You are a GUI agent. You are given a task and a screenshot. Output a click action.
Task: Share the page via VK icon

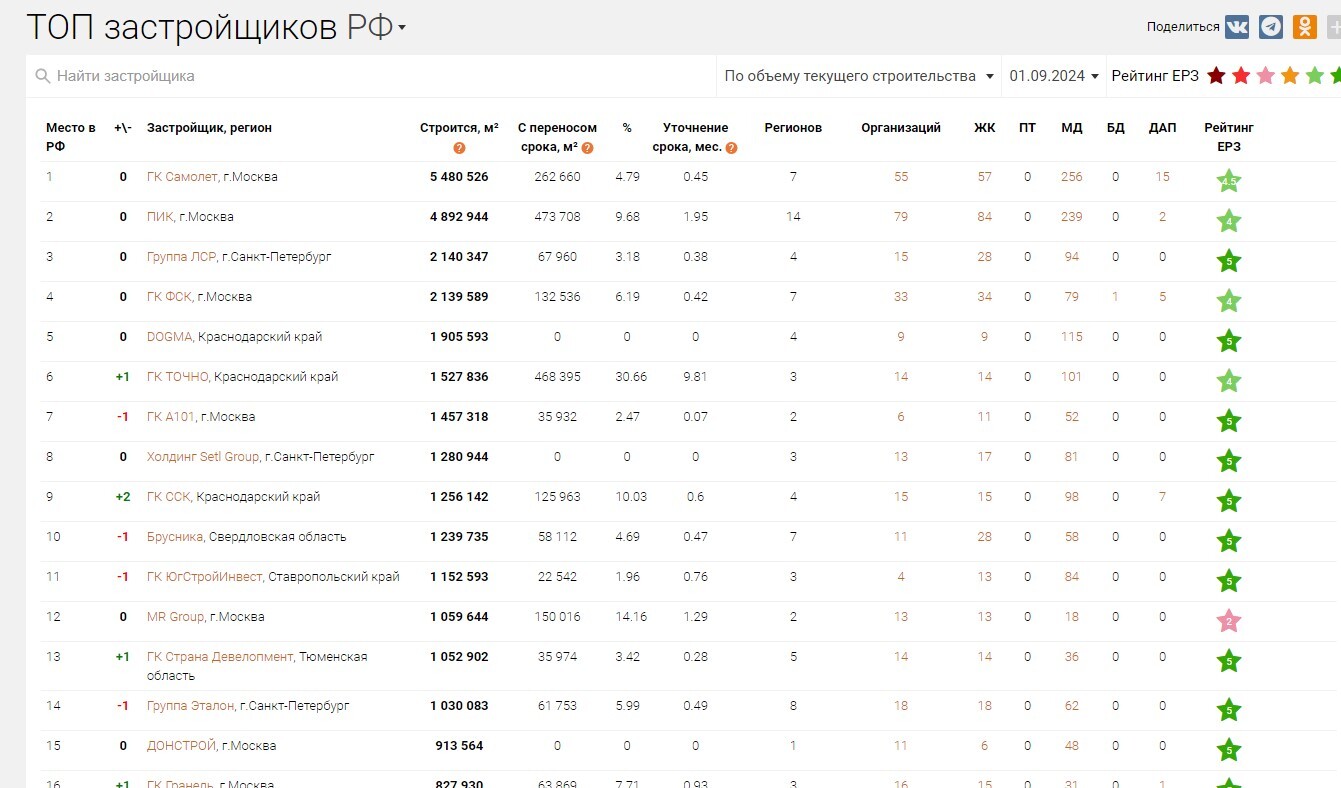click(x=1237, y=27)
